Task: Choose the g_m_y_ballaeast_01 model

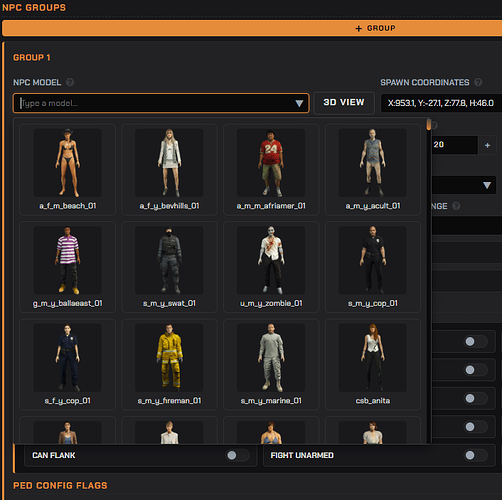Action: (x=68, y=267)
